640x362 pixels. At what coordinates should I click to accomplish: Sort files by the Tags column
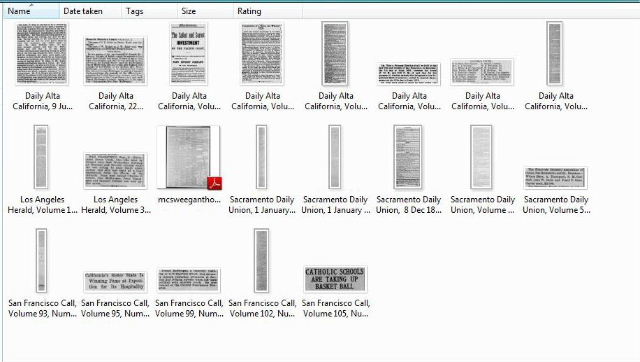[x=149, y=11]
